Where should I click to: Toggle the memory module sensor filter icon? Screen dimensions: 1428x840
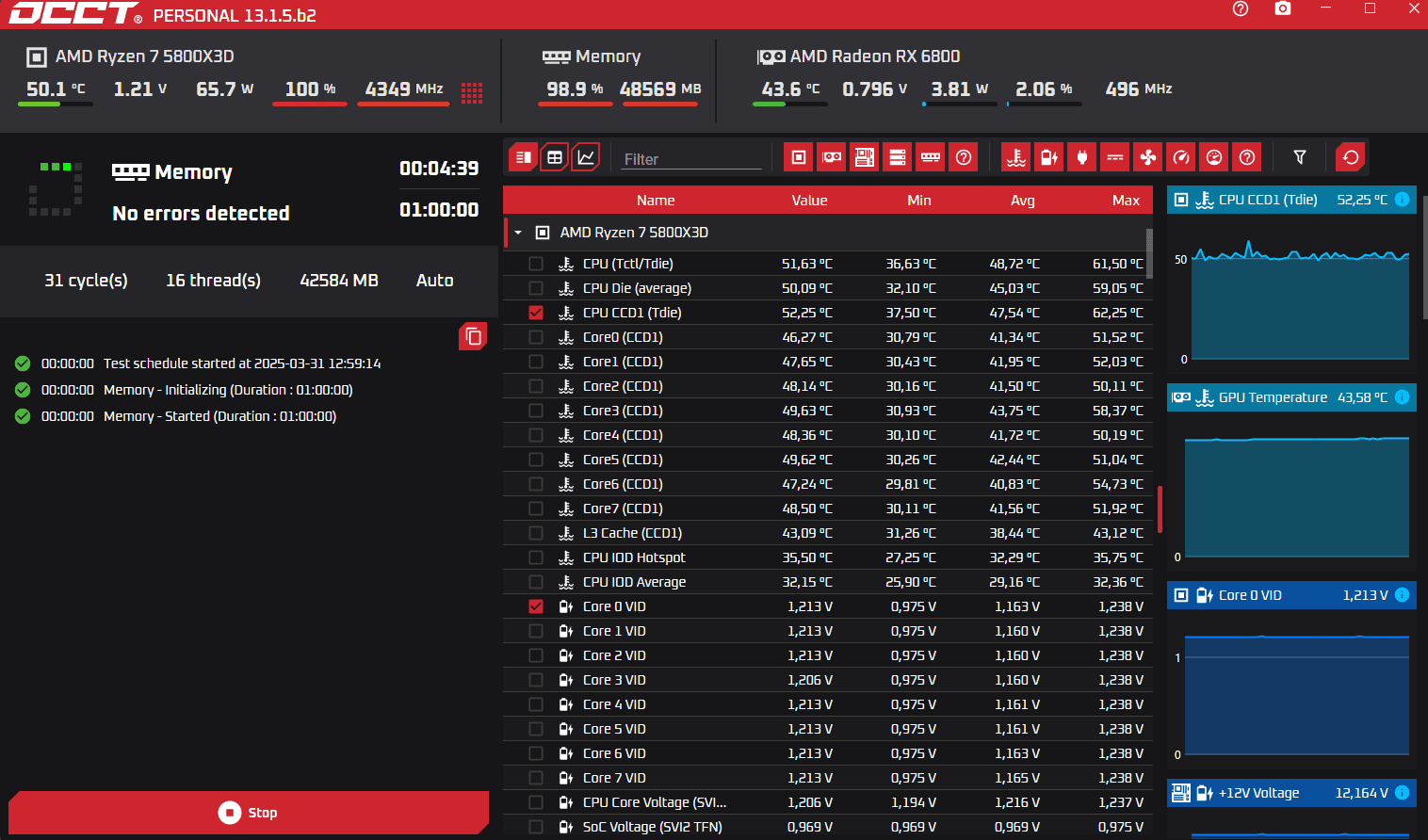pos(931,157)
